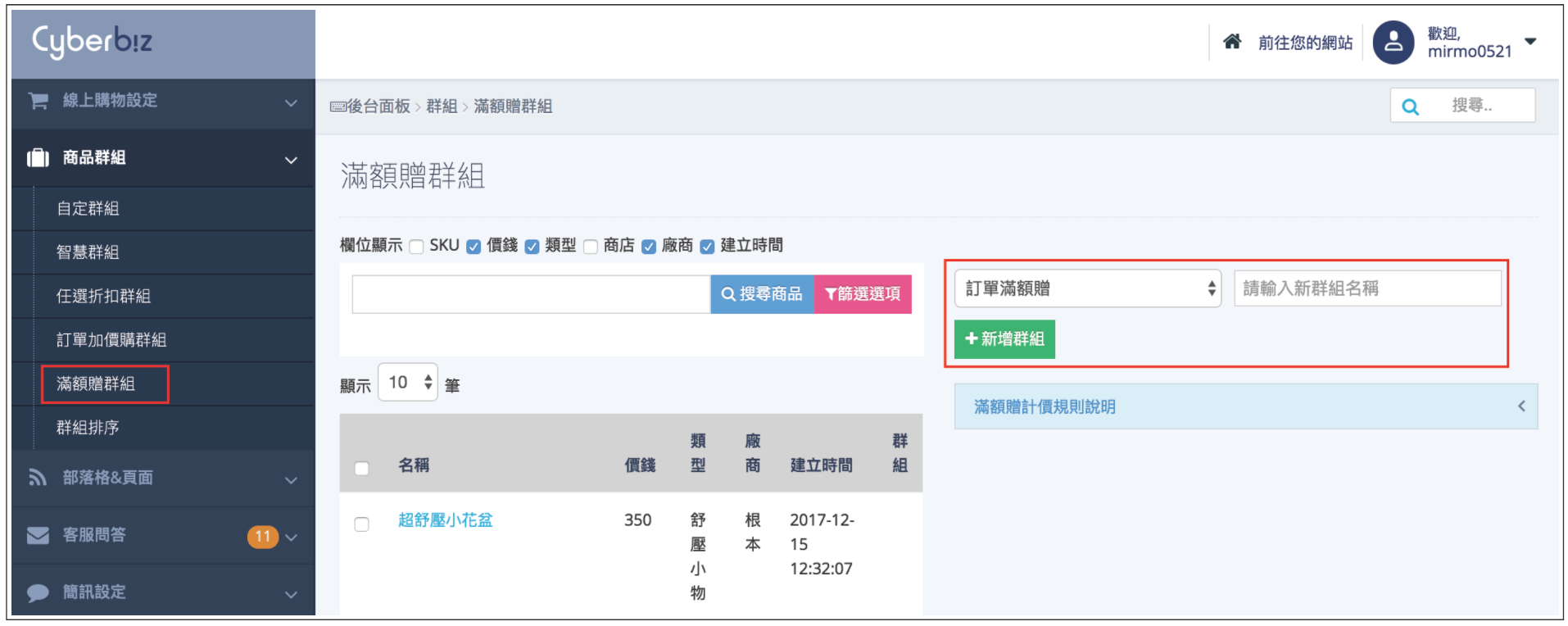Click the keyboard icon in the breadcrumb
Screen dimensions: 1568x626
338,107
